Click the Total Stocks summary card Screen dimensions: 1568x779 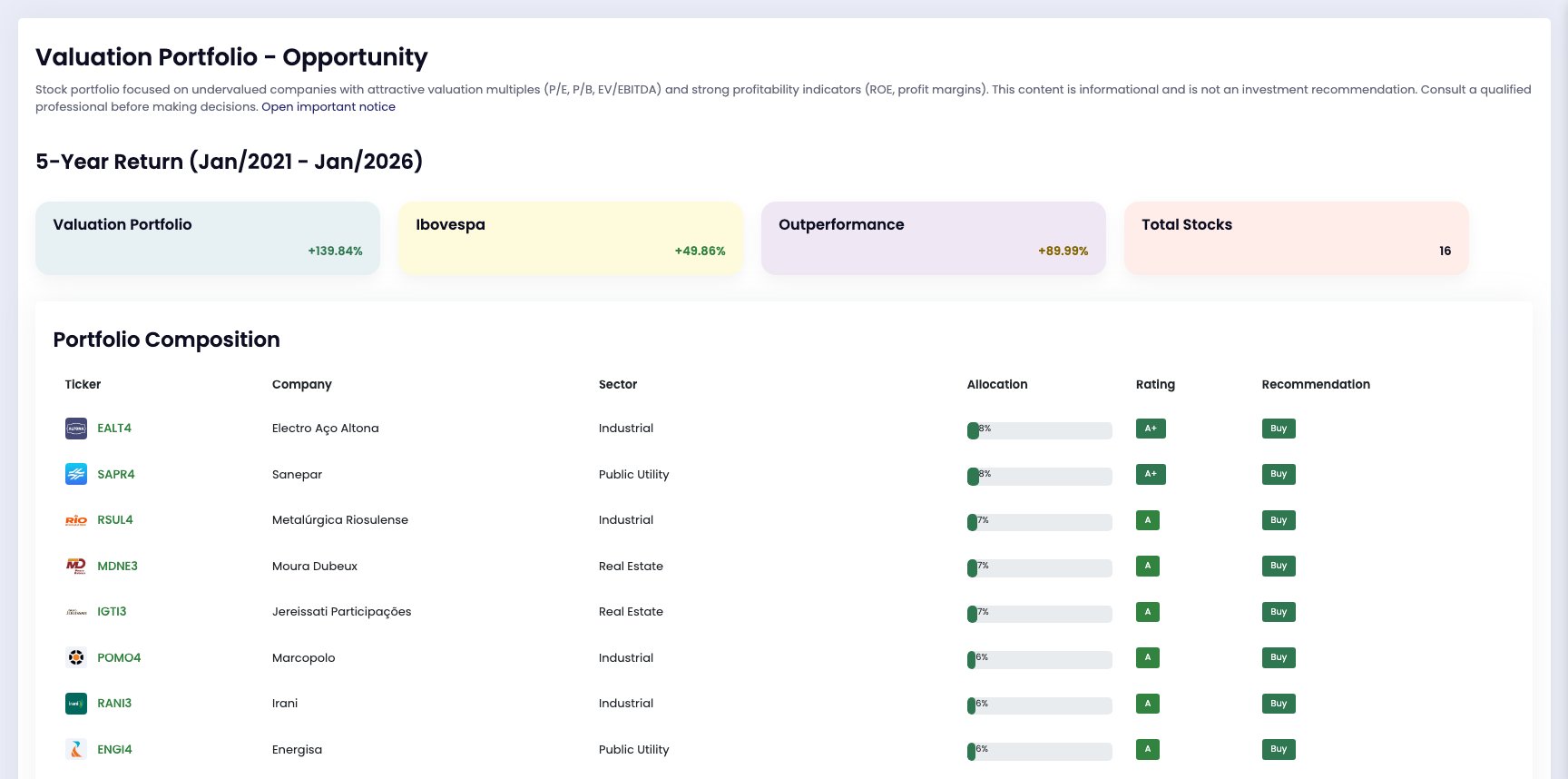[x=1297, y=238]
